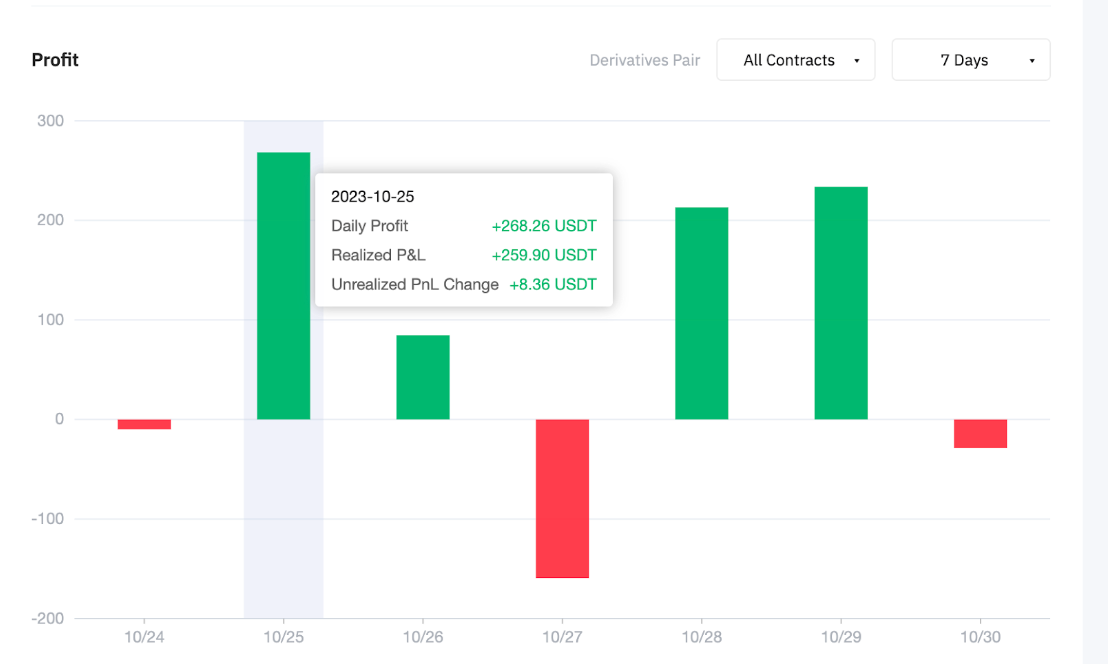1116x664 pixels.
Task: Select the red 10/30 loss bar
Action: coord(980,433)
